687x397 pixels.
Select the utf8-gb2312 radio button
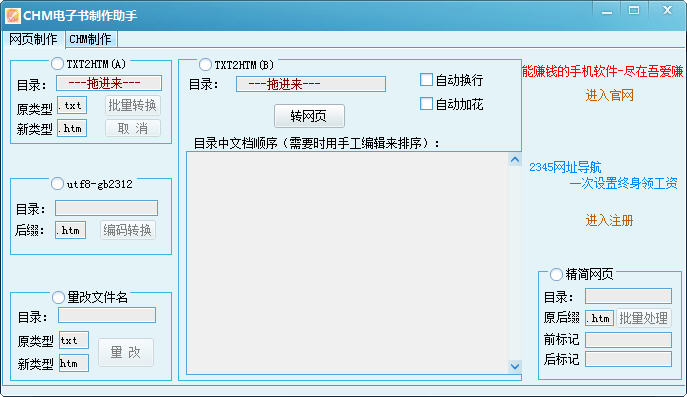[x=57, y=184]
